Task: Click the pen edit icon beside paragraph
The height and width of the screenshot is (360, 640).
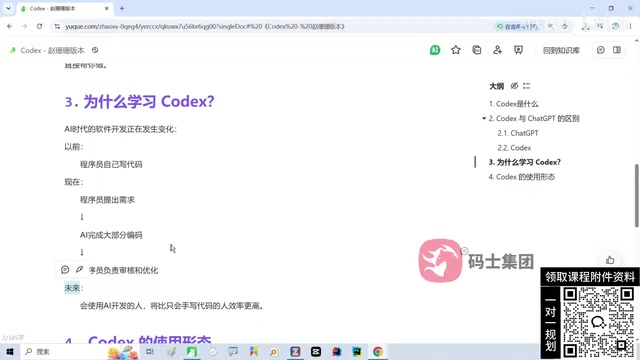Action: (79, 269)
